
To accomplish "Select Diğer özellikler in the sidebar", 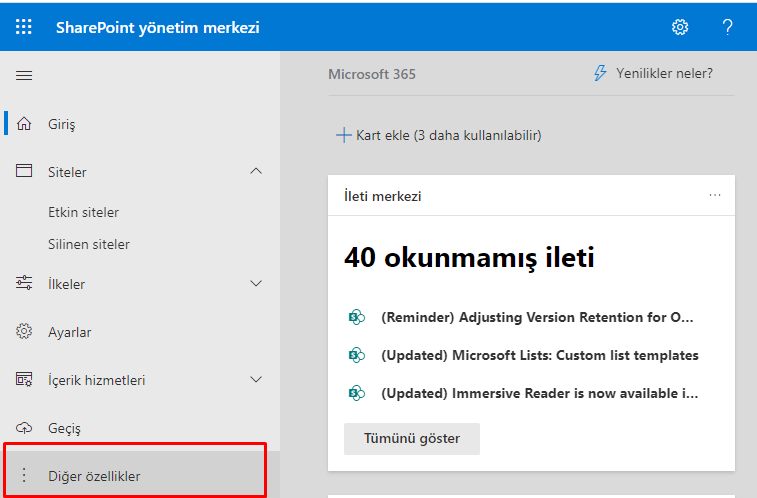I will point(94,476).
